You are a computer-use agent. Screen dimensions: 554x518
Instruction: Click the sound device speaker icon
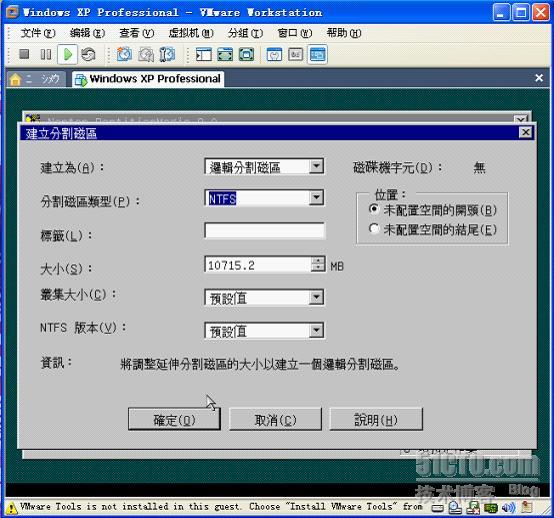point(509,508)
